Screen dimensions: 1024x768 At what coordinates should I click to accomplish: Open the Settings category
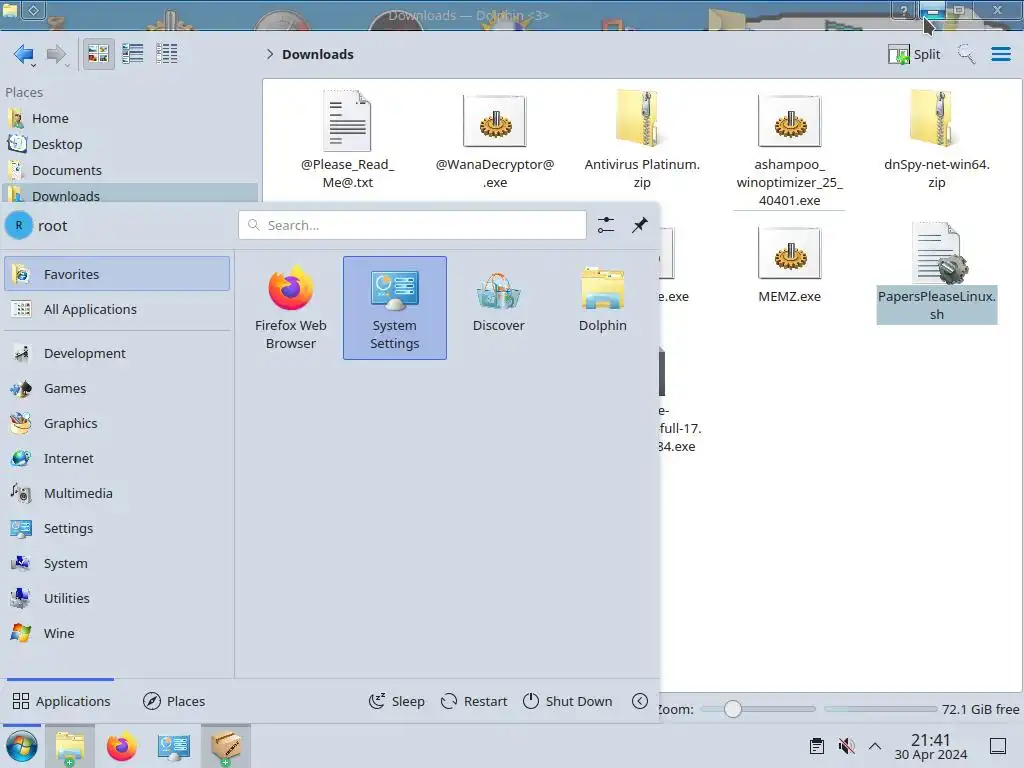pos(117,528)
